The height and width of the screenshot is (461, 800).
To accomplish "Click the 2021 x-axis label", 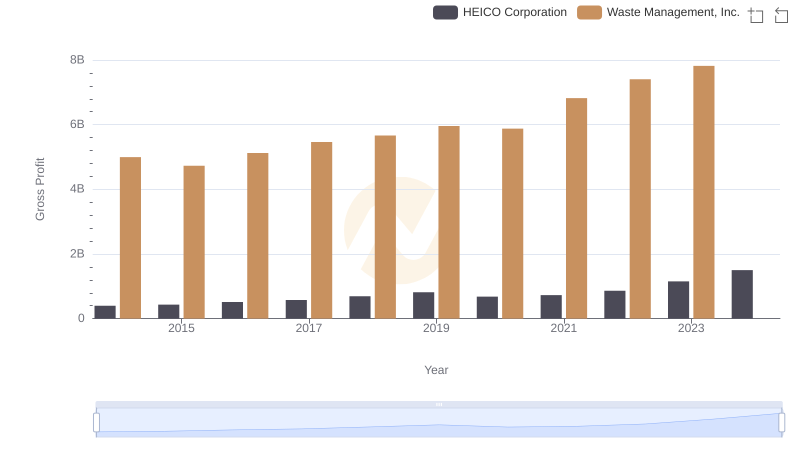I will point(563,328).
